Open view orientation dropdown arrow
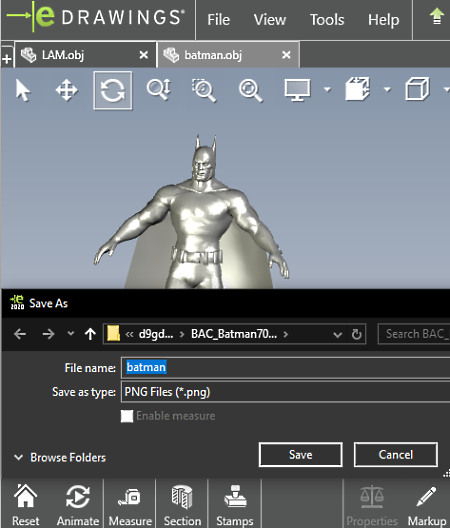Screen dimensions: 450x528 tap(387, 90)
